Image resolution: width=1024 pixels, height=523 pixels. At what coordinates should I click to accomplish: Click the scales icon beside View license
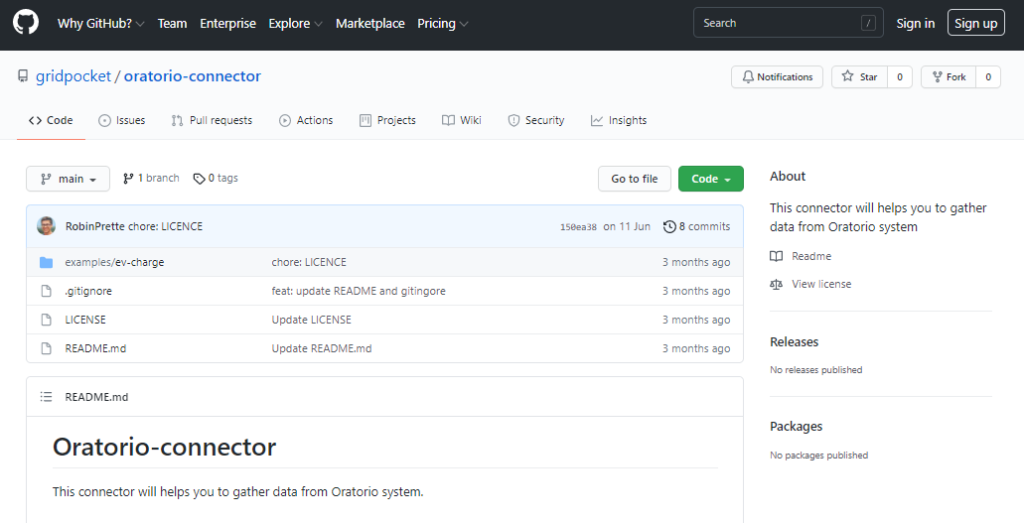tap(776, 284)
